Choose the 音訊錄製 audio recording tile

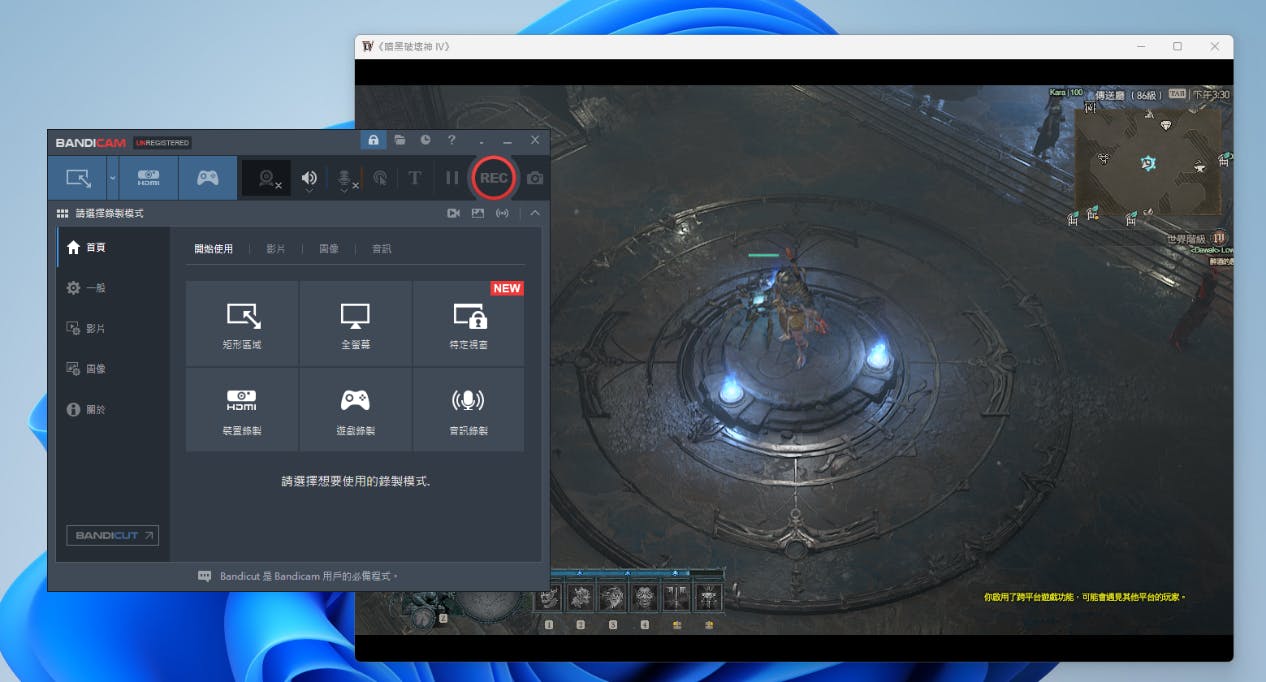click(468, 409)
